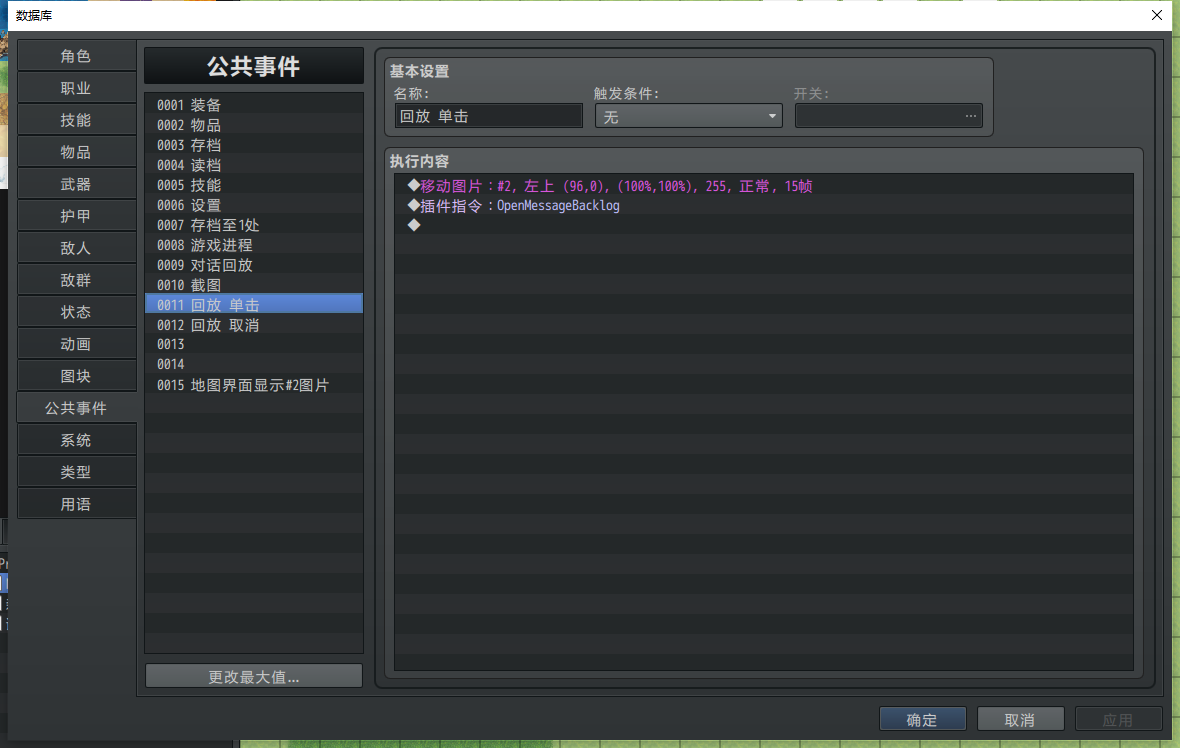Select common event 0011 回放 单击
This screenshot has height=748, width=1180.
click(x=254, y=305)
